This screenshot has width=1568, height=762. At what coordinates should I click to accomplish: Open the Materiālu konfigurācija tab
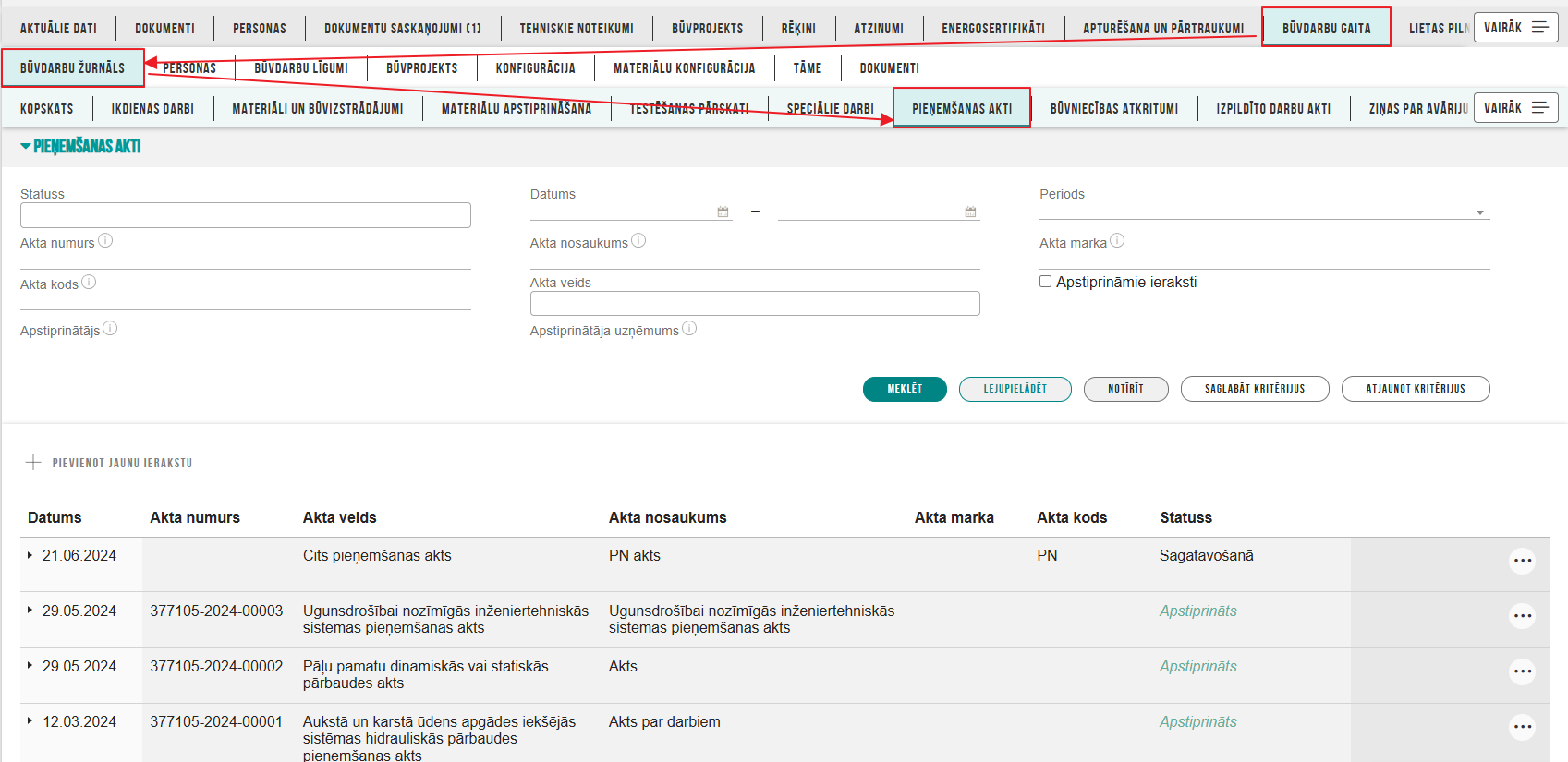pos(685,68)
